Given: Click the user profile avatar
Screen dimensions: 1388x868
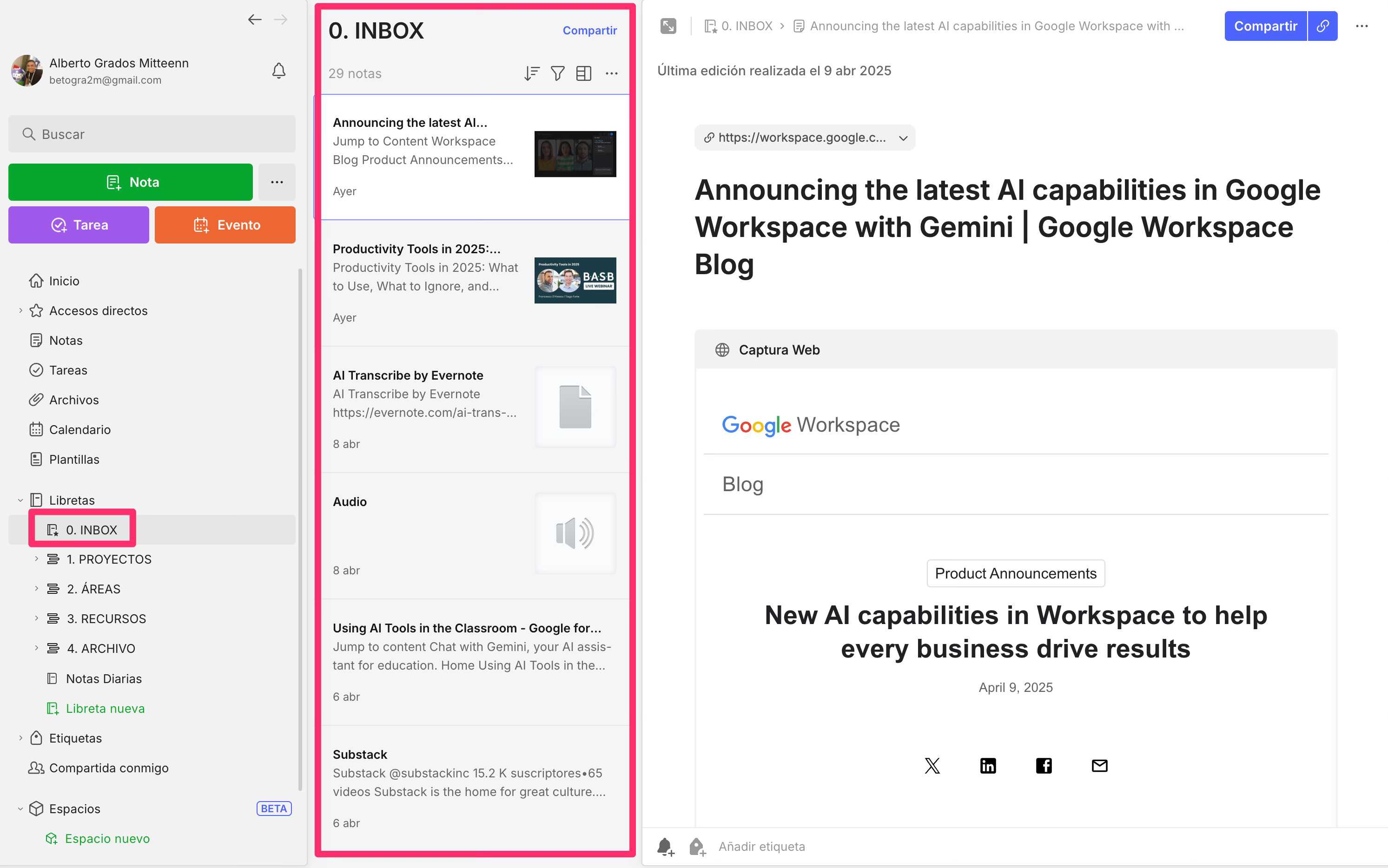Looking at the screenshot, I should 26,71.
